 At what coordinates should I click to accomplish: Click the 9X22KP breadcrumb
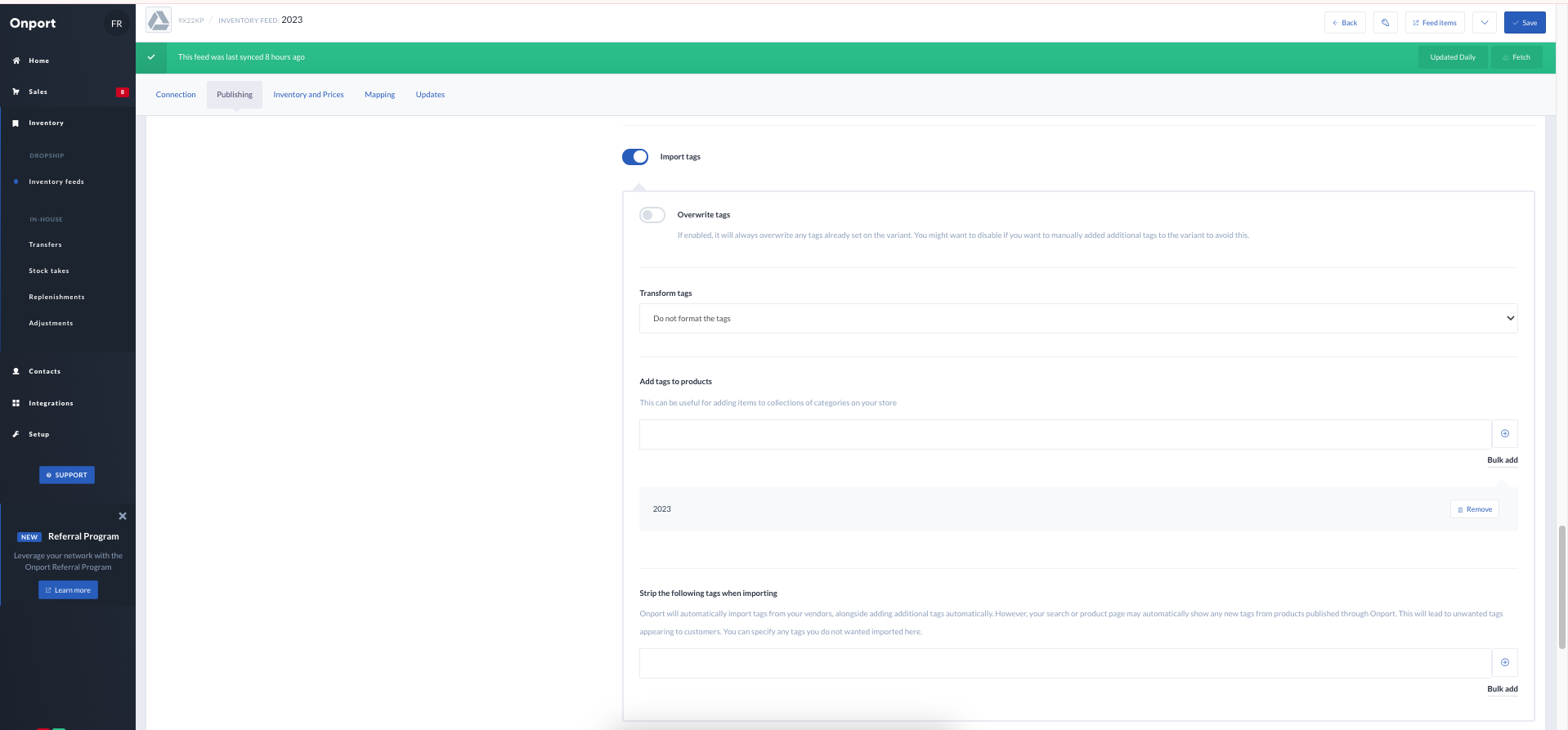pyautogui.click(x=191, y=20)
